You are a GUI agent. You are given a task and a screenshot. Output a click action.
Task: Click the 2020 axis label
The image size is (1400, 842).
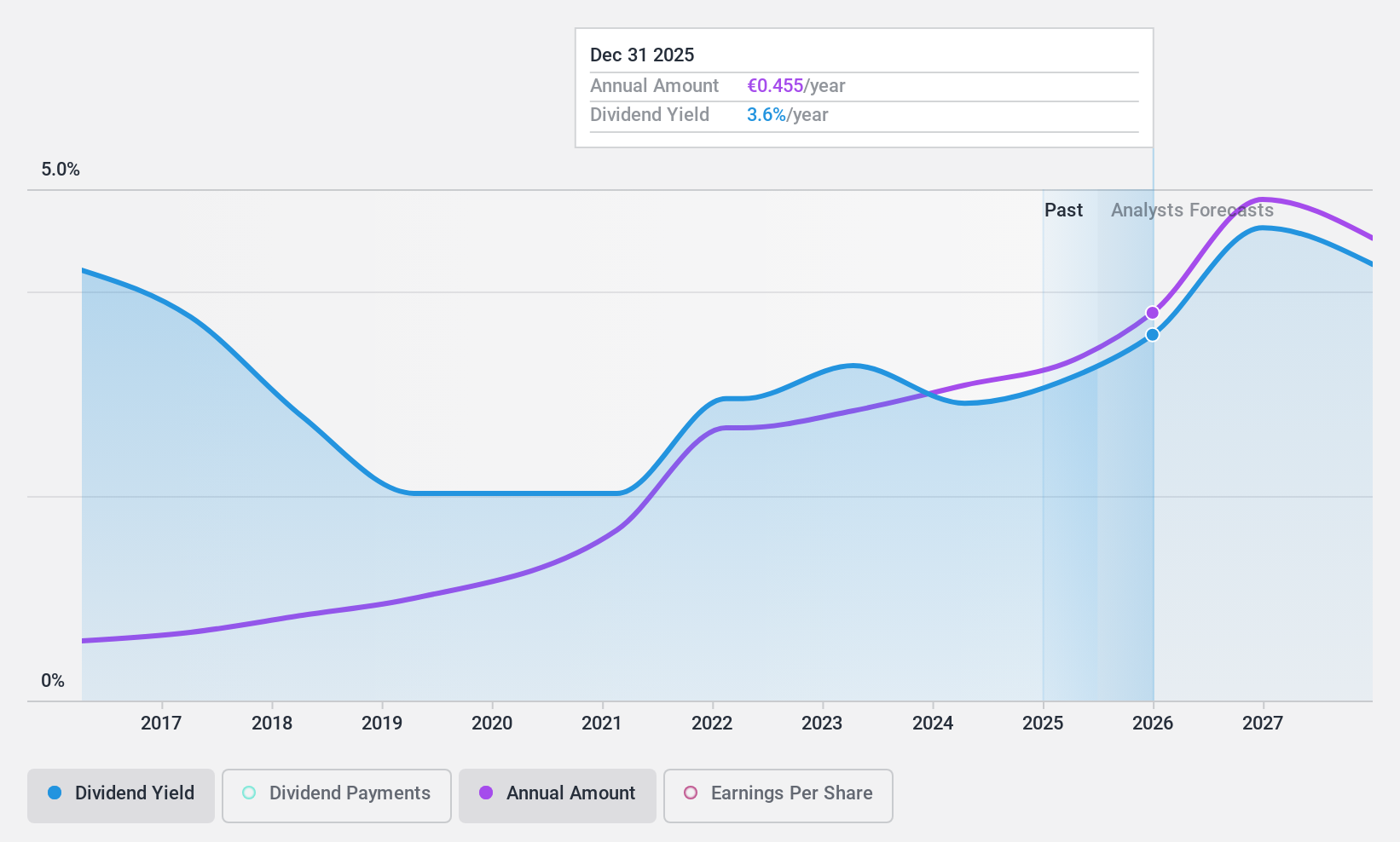pyautogui.click(x=492, y=724)
